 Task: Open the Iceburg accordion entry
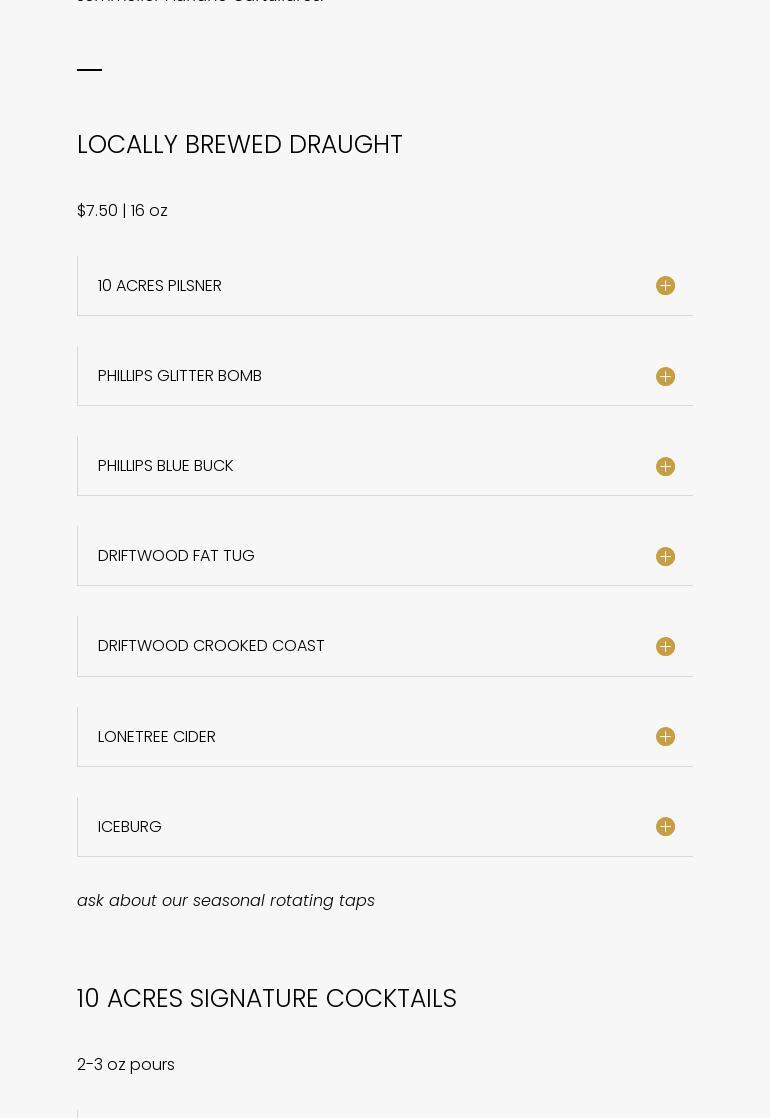(x=130, y=827)
